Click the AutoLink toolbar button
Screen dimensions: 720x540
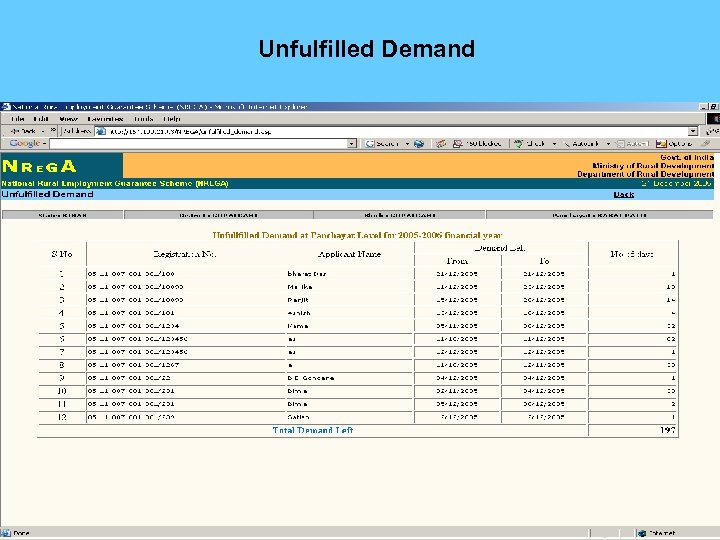pyautogui.click(x=581, y=144)
